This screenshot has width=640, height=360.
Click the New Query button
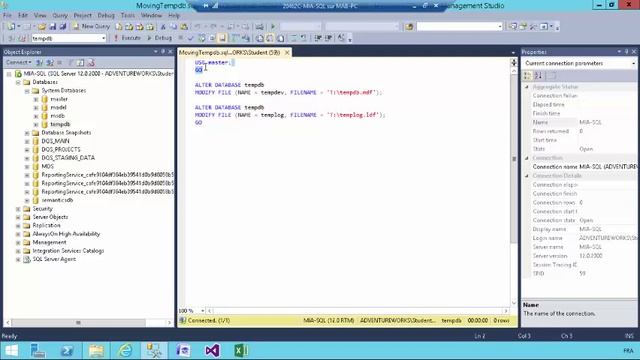[x=91, y=27]
